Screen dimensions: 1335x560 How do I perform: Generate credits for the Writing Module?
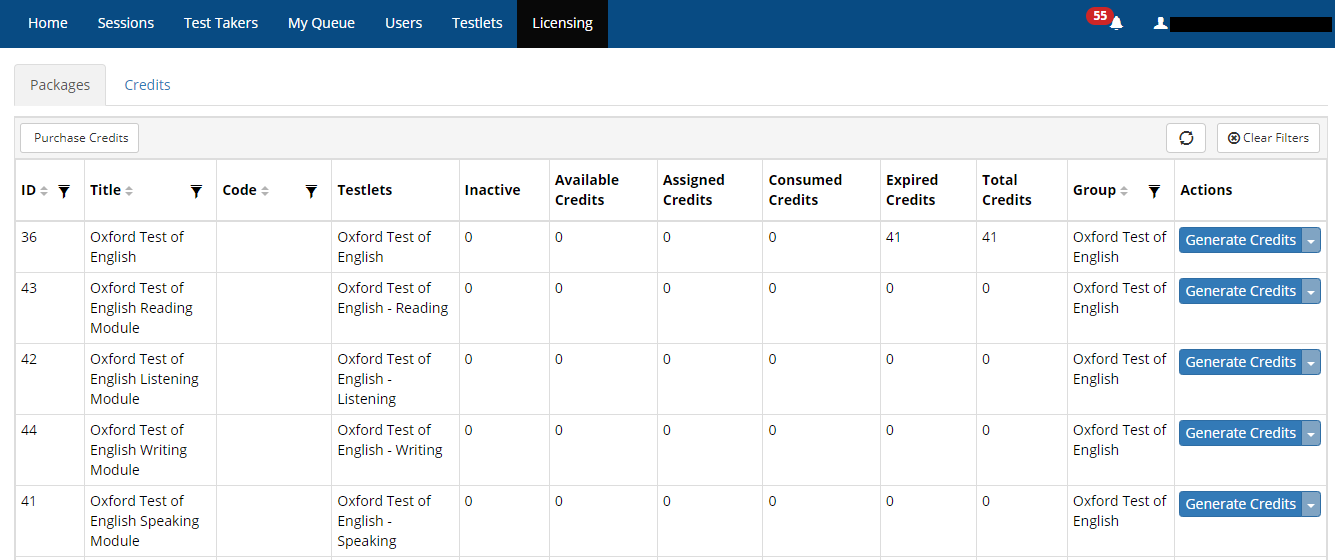click(1240, 433)
